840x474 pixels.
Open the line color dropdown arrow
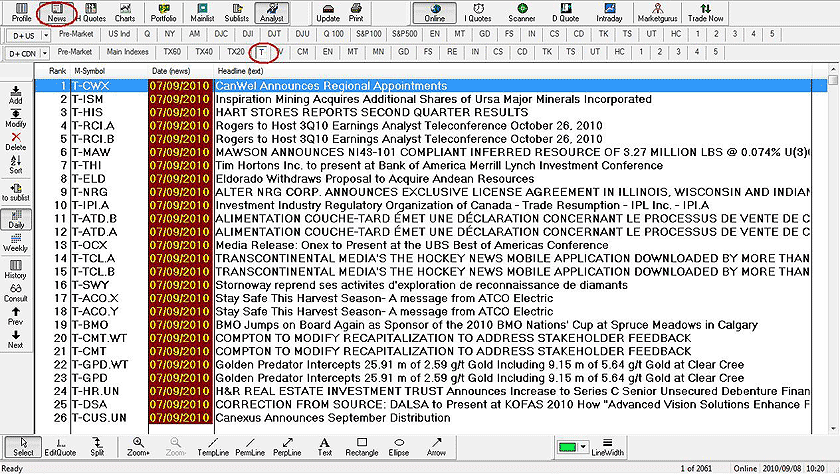583,447
